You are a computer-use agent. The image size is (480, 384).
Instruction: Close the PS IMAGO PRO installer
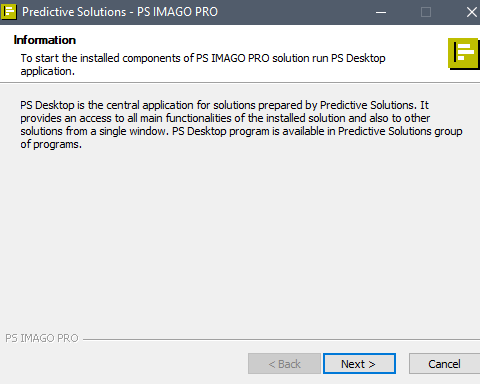point(471,12)
